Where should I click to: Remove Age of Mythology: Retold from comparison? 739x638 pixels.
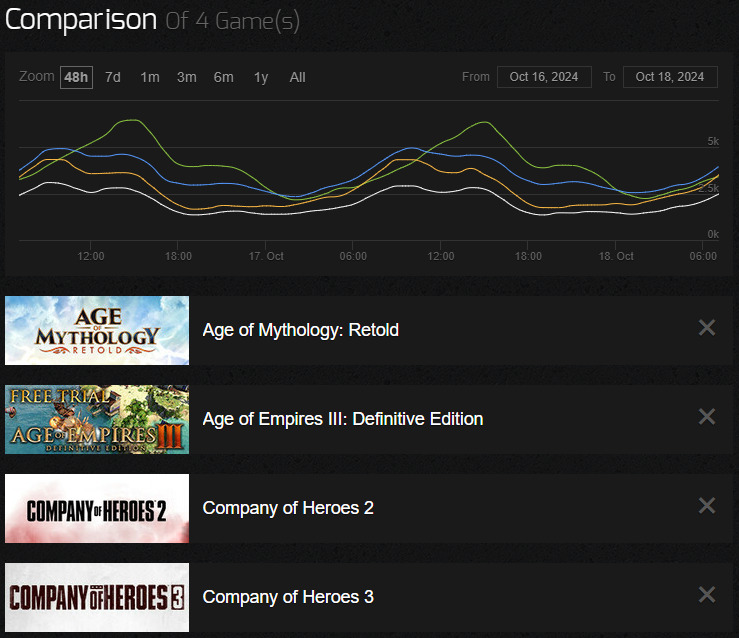coord(707,328)
